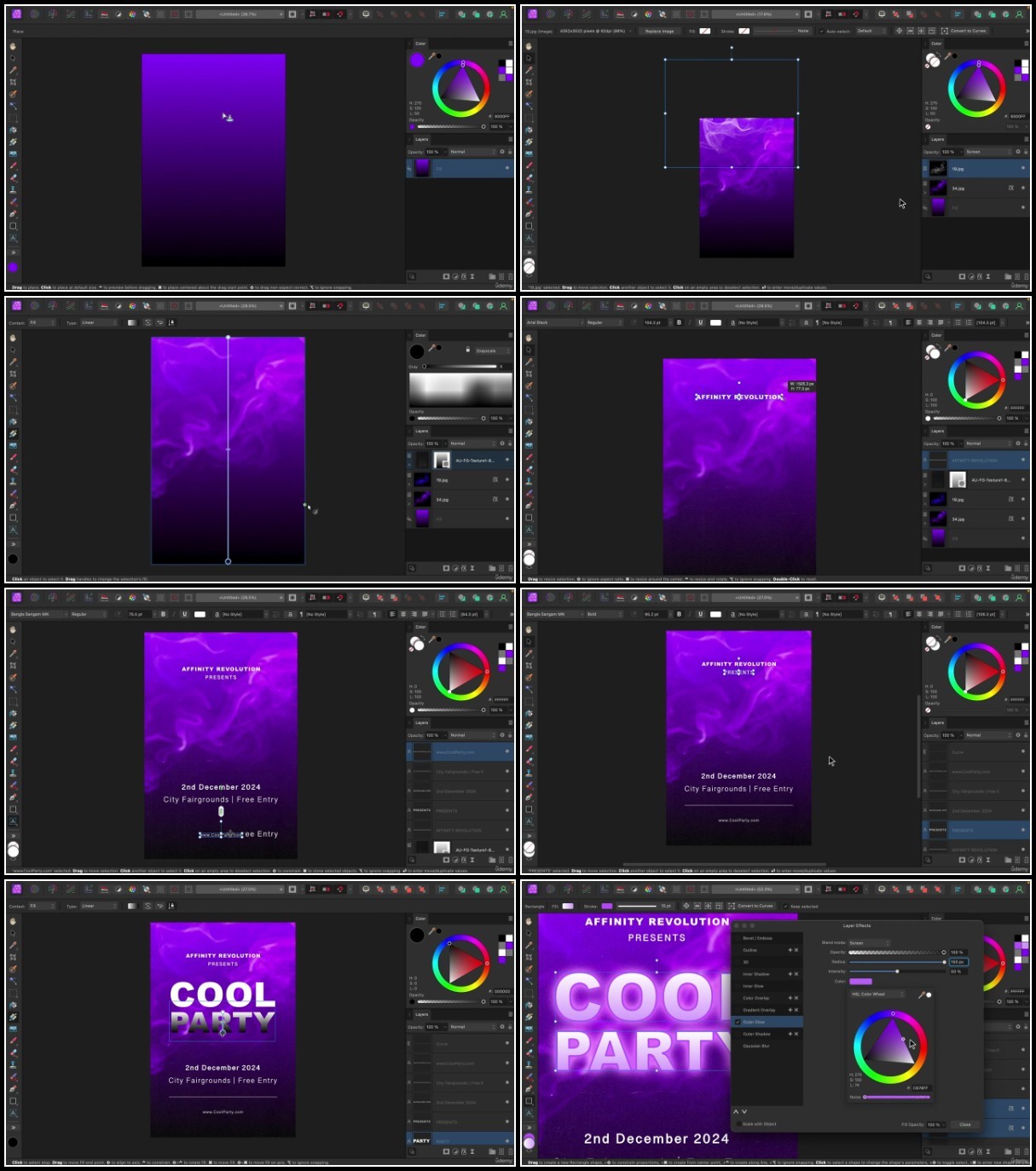Enable the Scale with Object checkbox
The width and height of the screenshot is (1036, 1171).
click(x=738, y=1124)
